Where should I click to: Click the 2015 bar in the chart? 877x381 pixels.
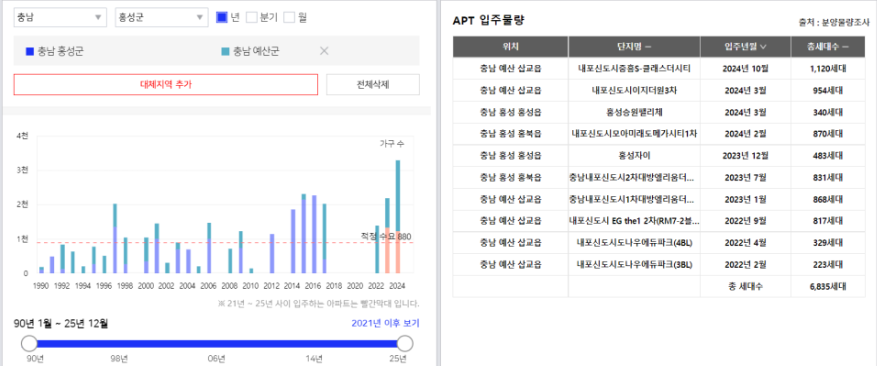pyautogui.click(x=304, y=233)
